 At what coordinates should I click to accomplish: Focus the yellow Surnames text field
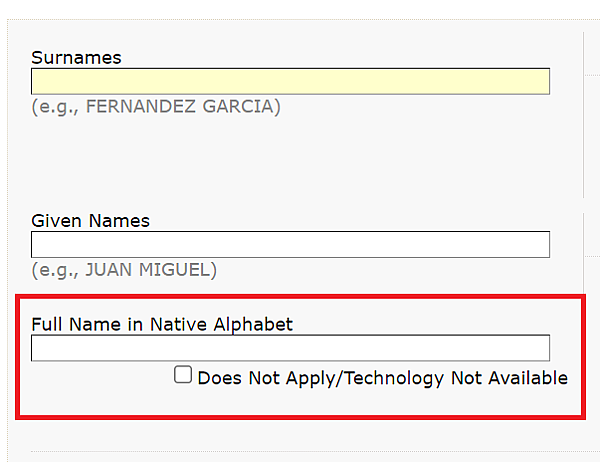click(290, 81)
